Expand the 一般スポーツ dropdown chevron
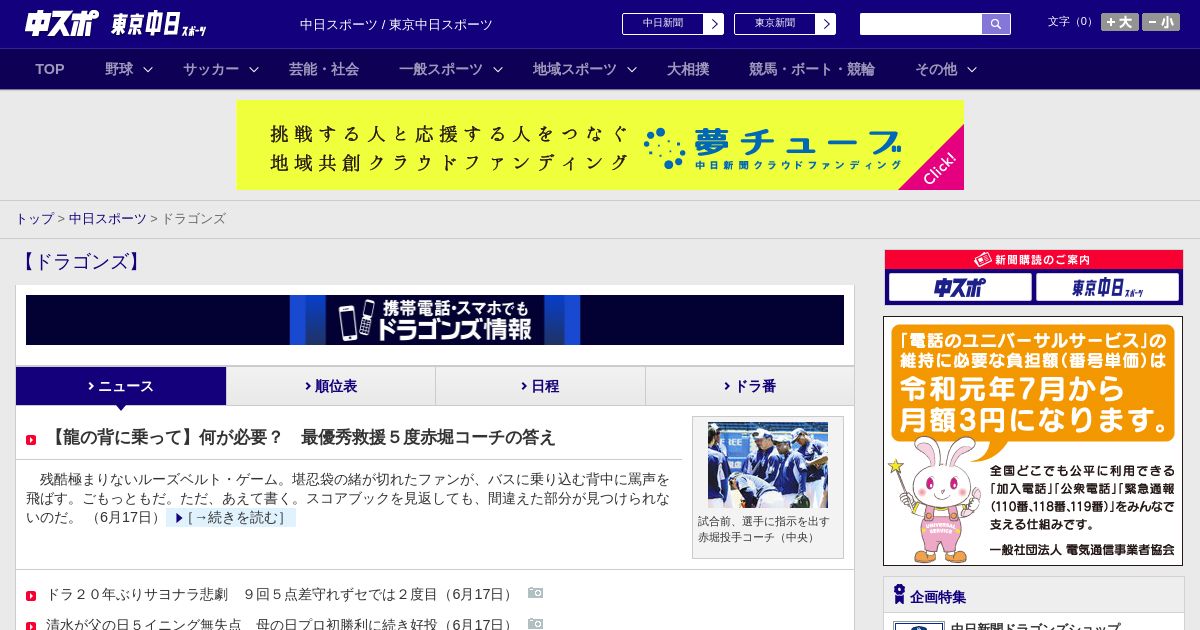Image resolution: width=1200 pixels, height=630 pixels. coord(498,70)
